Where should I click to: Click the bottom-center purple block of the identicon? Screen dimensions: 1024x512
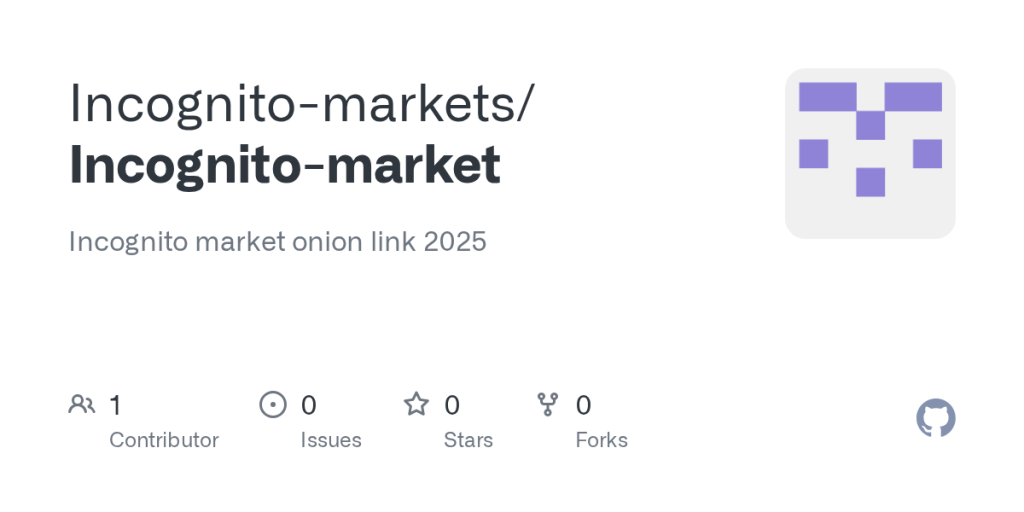coord(870,182)
